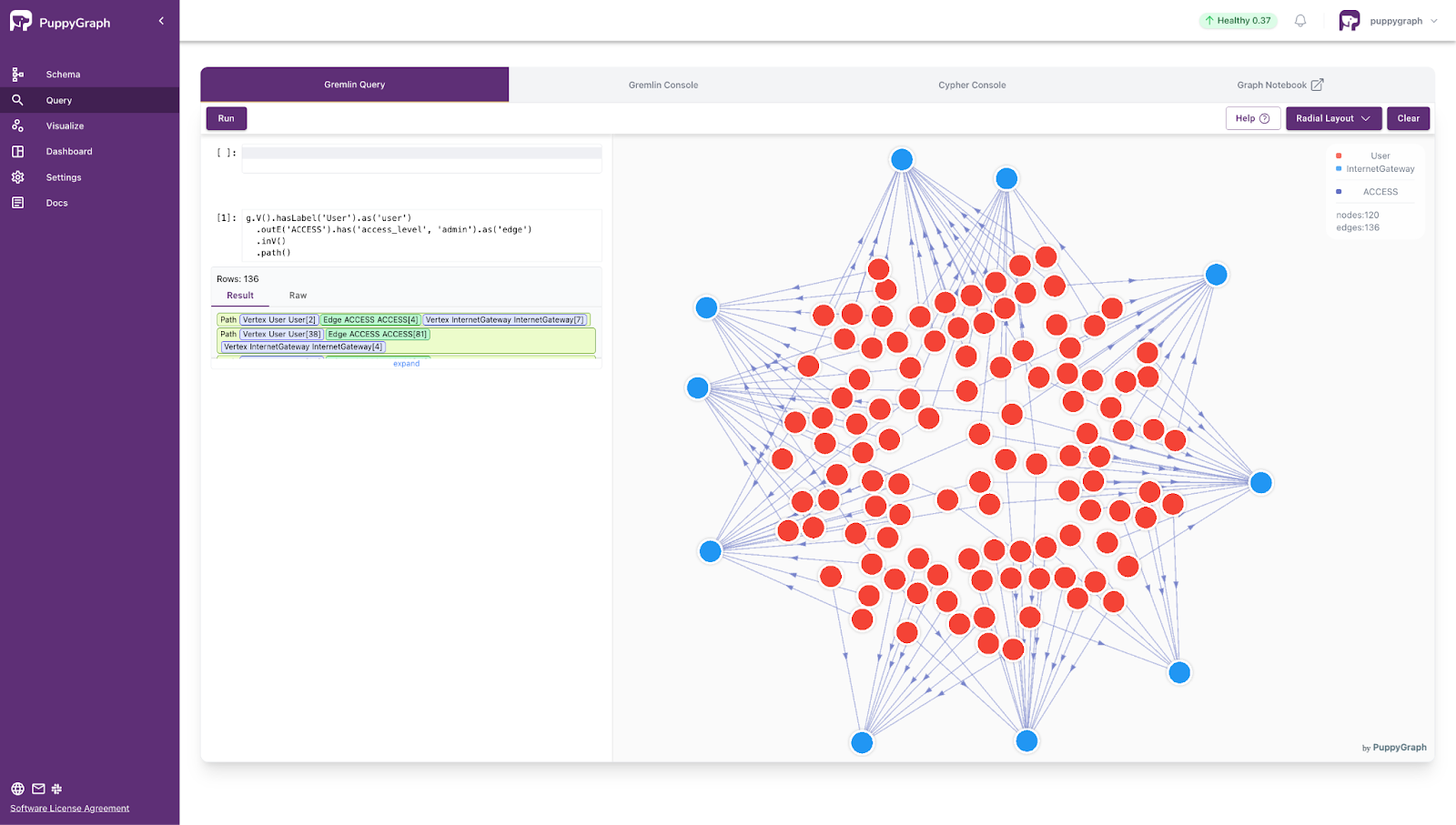Open the Radial Layout dropdown
This screenshot has width=1456, height=825.
coord(1333,118)
